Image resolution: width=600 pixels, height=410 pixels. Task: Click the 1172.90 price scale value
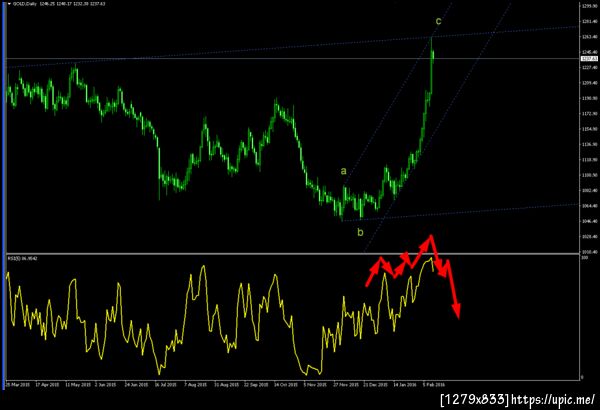590,114
